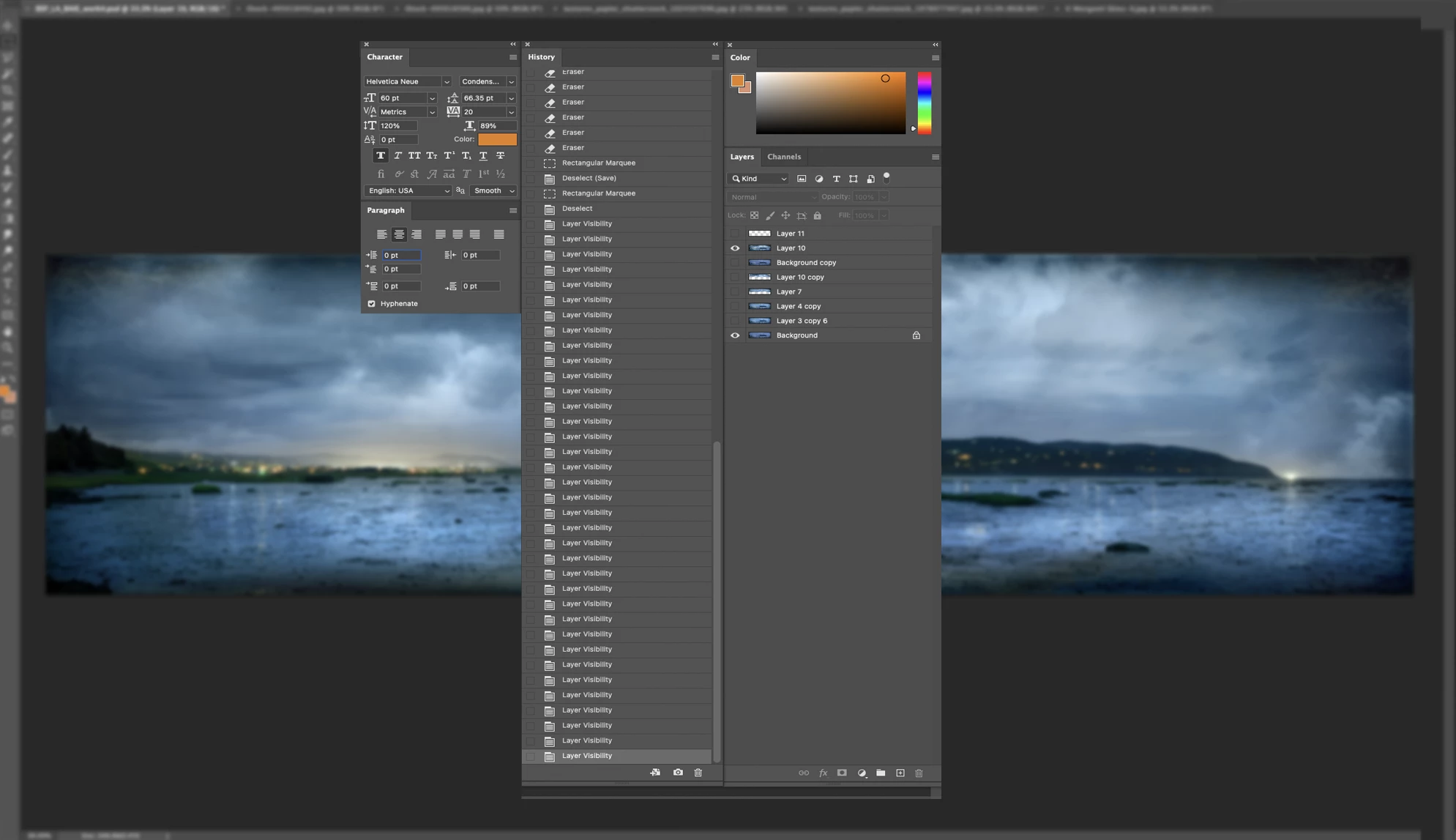Open the History panel flyout menu
The height and width of the screenshot is (840, 1456).
pos(715,57)
